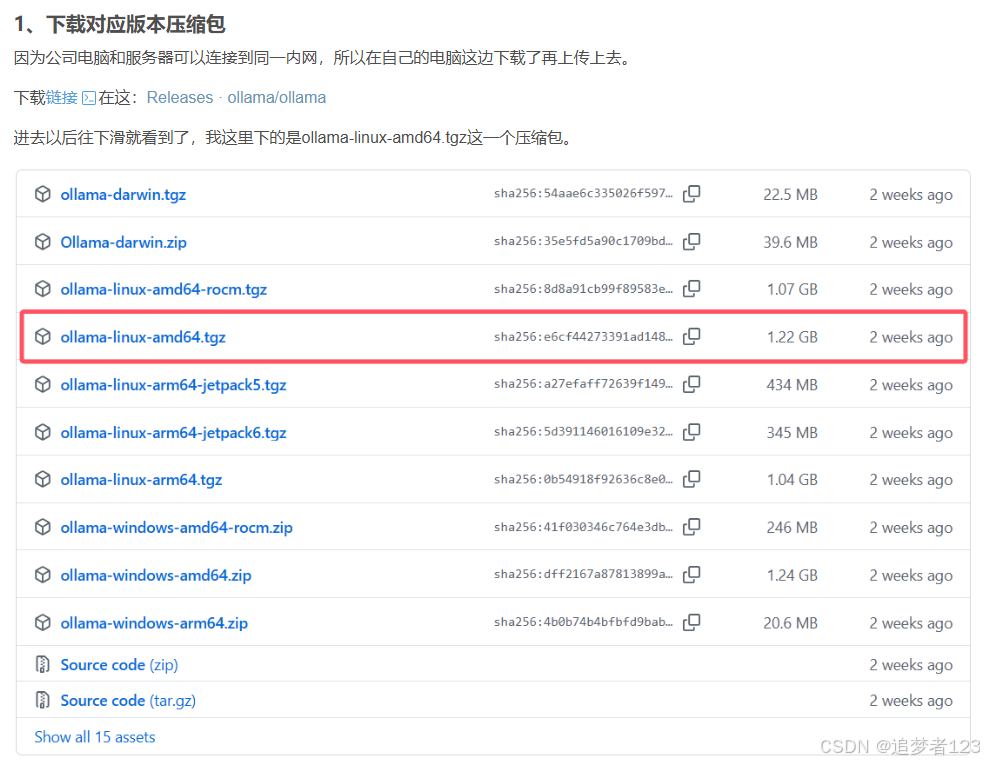Click the 434 MB file size
The width and height of the screenshot is (984, 764).
click(x=792, y=385)
